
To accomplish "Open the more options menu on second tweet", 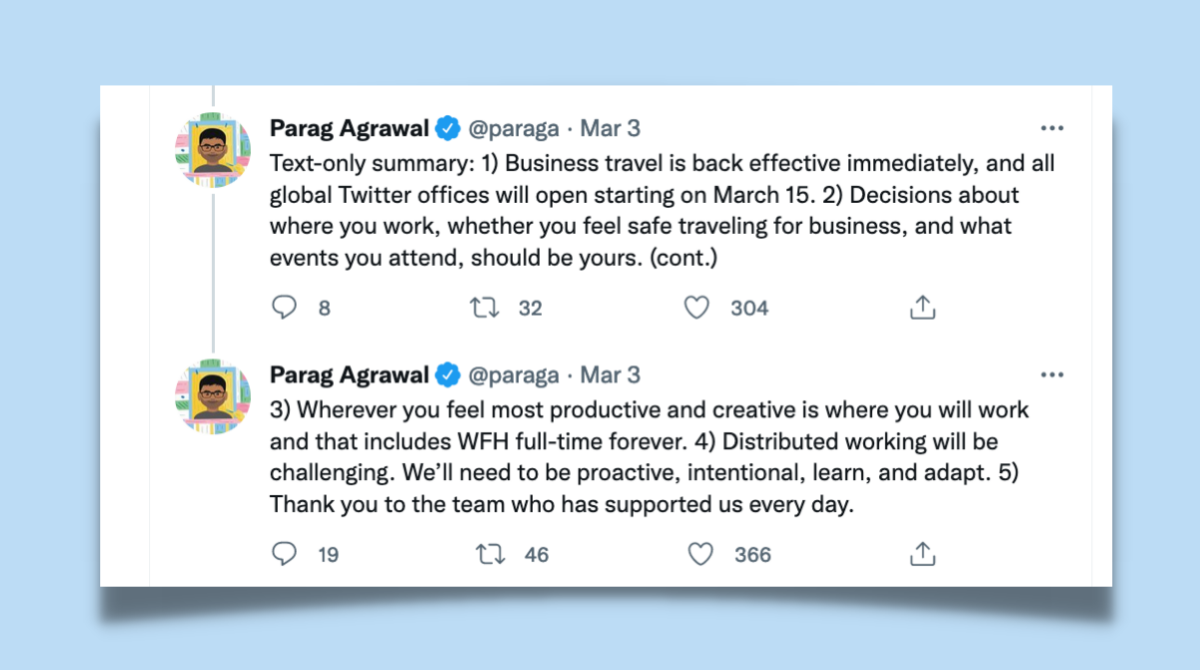I will click(x=1052, y=375).
